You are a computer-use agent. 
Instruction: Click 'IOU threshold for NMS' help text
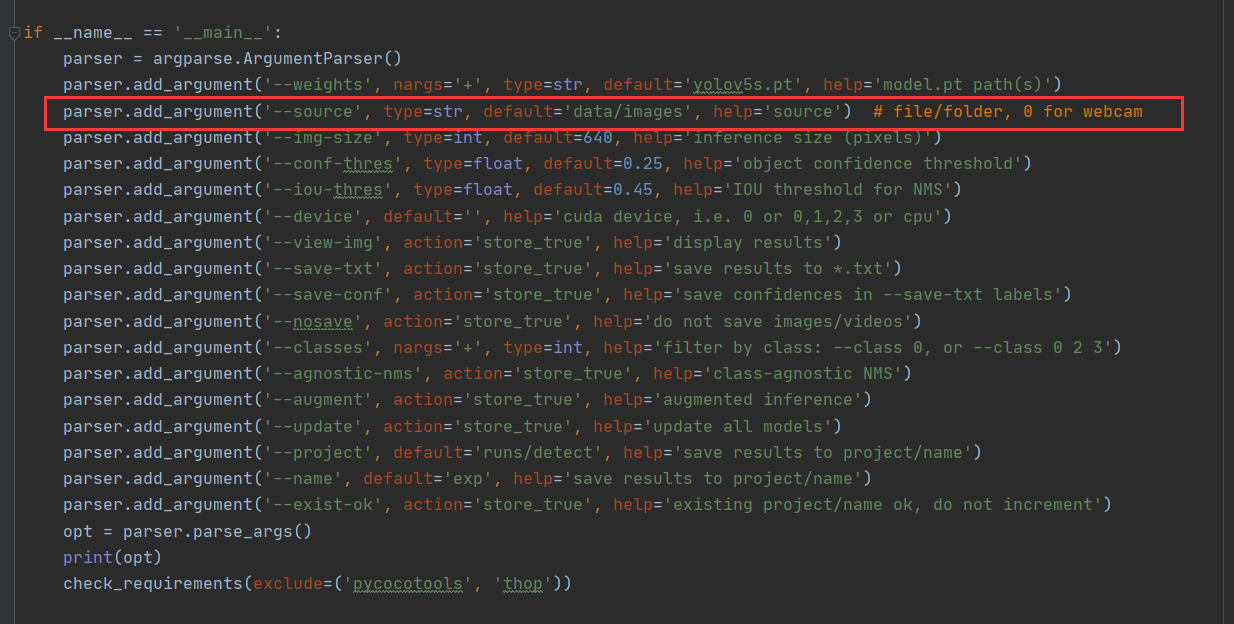point(837,189)
